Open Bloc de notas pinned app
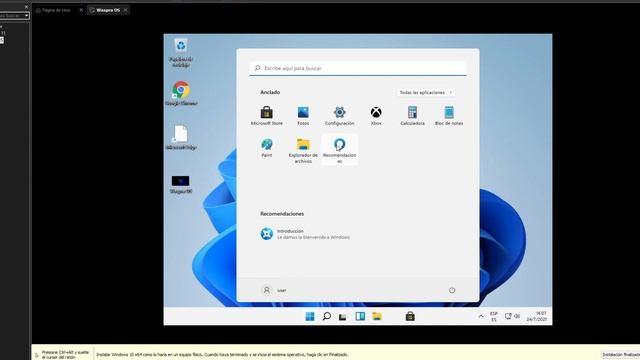The image size is (640, 360). click(449, 116)
